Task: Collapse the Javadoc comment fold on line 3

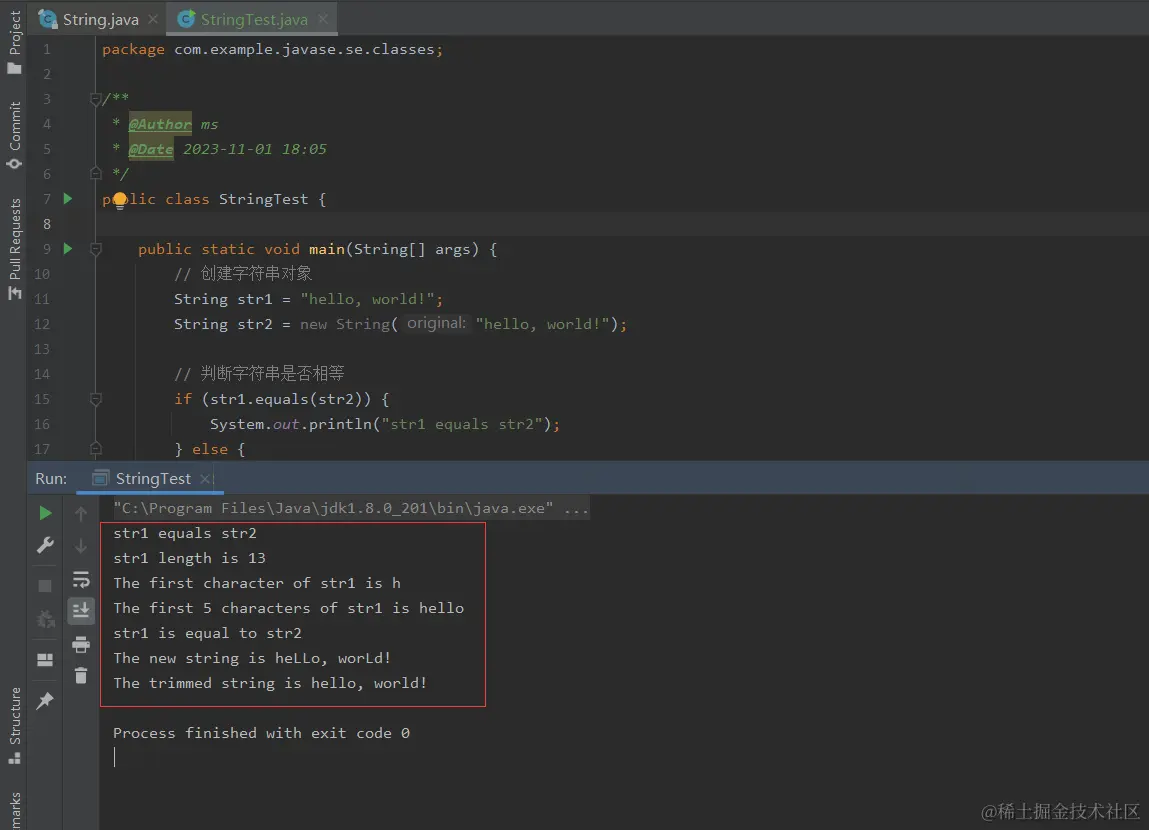Action: click(95, 99)
